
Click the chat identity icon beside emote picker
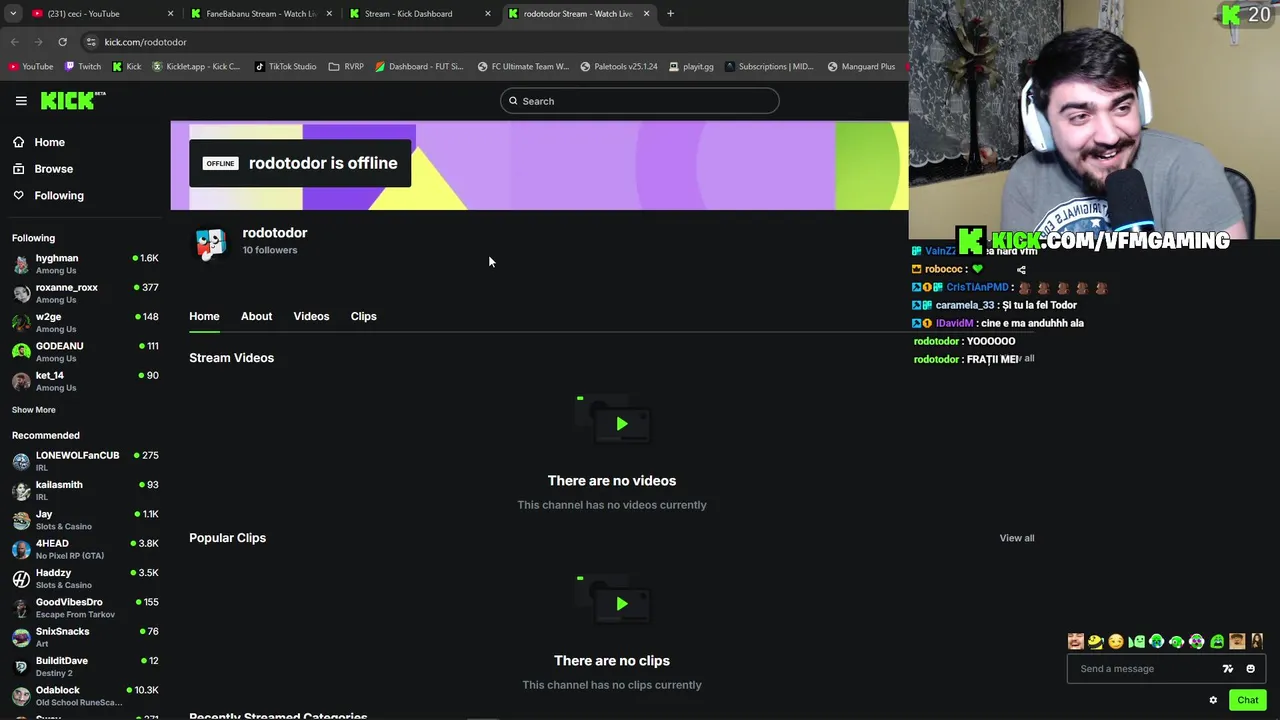[1228, 669]
